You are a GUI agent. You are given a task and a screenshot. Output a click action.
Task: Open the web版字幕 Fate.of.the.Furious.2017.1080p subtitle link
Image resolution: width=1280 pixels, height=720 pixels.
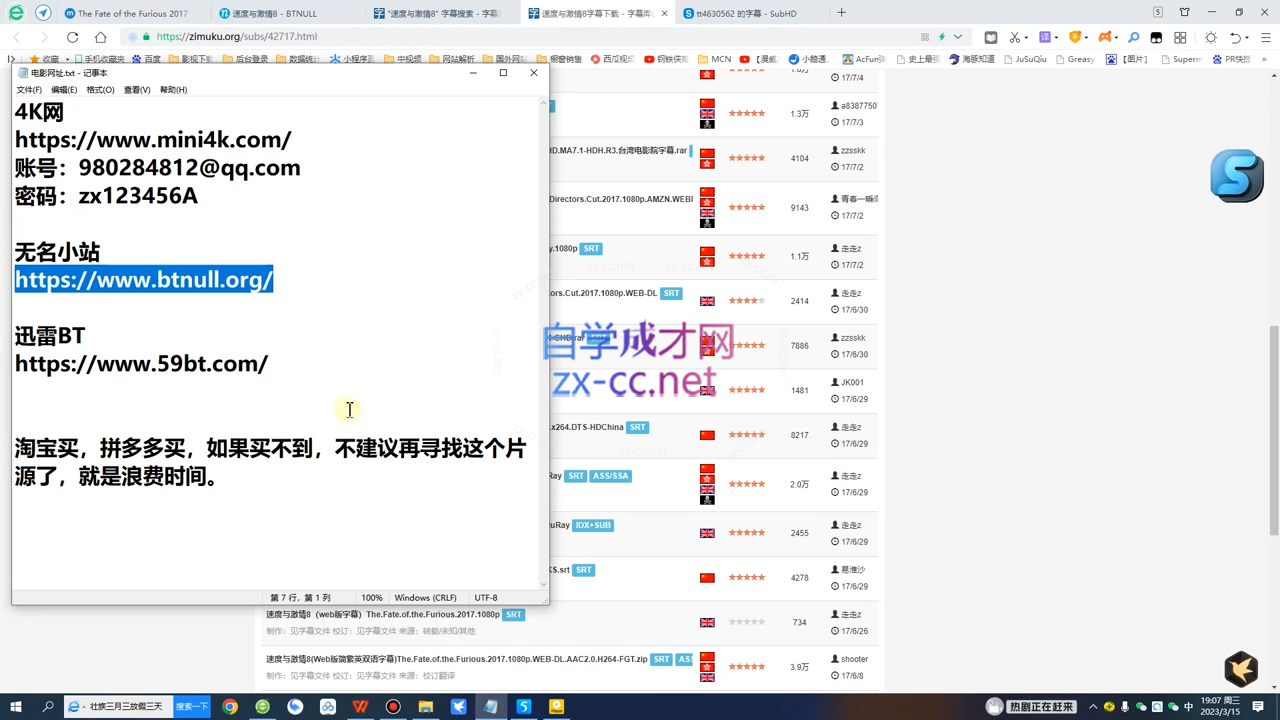tap(383, 615)
